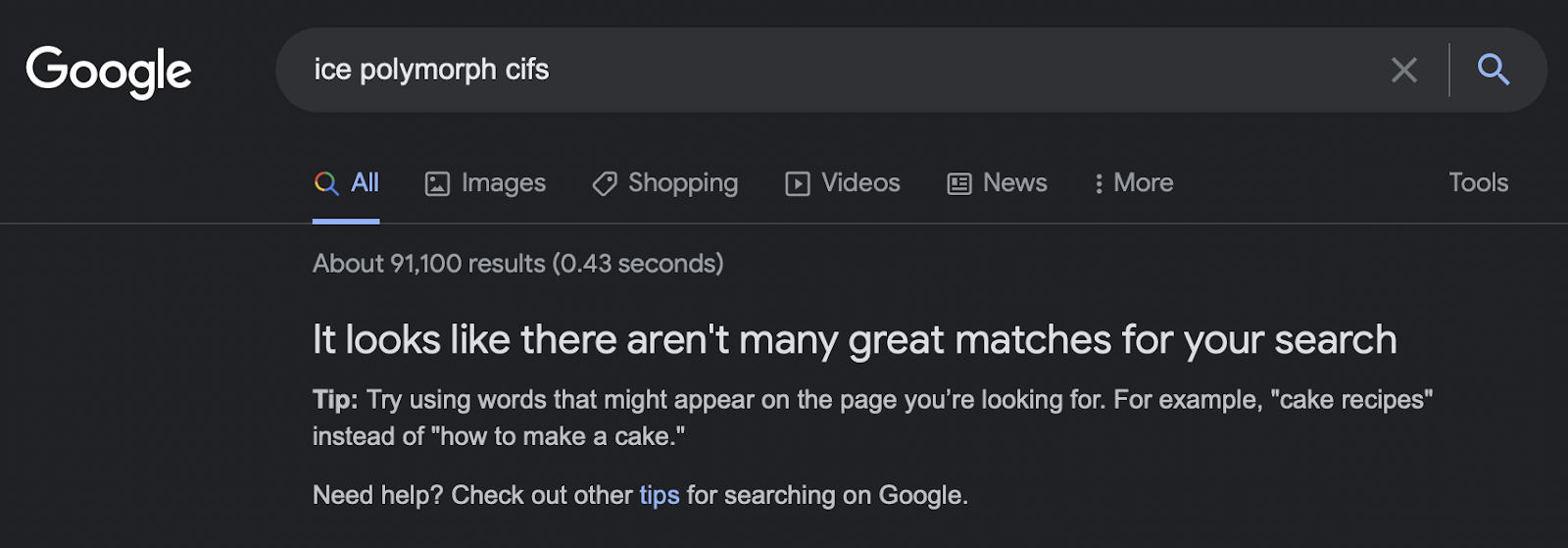1568x548 pixels.
Task: Click the results count text
Action: click(518, 264)
